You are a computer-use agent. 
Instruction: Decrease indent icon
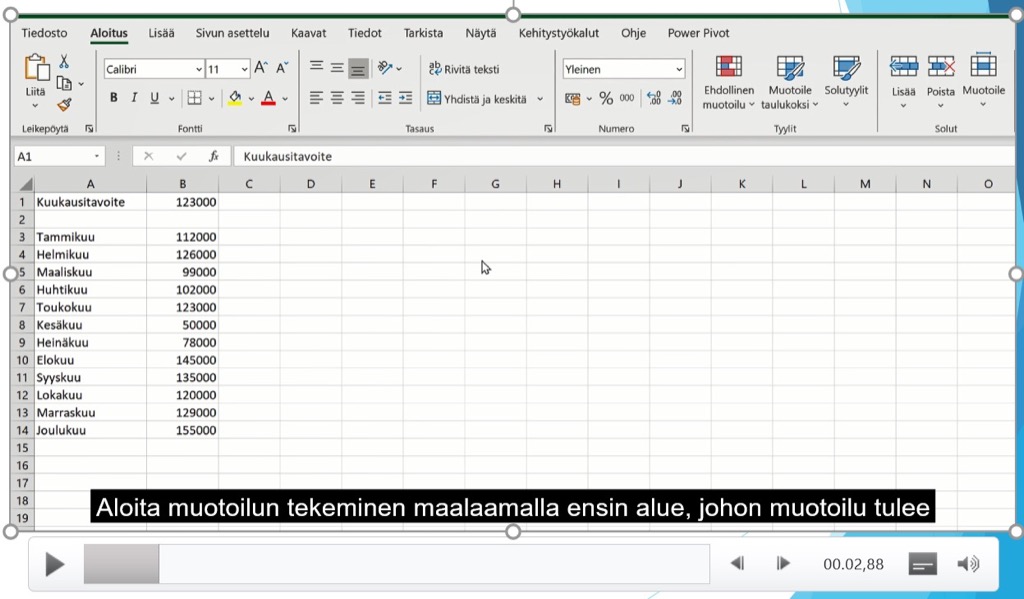pos(385,99)
